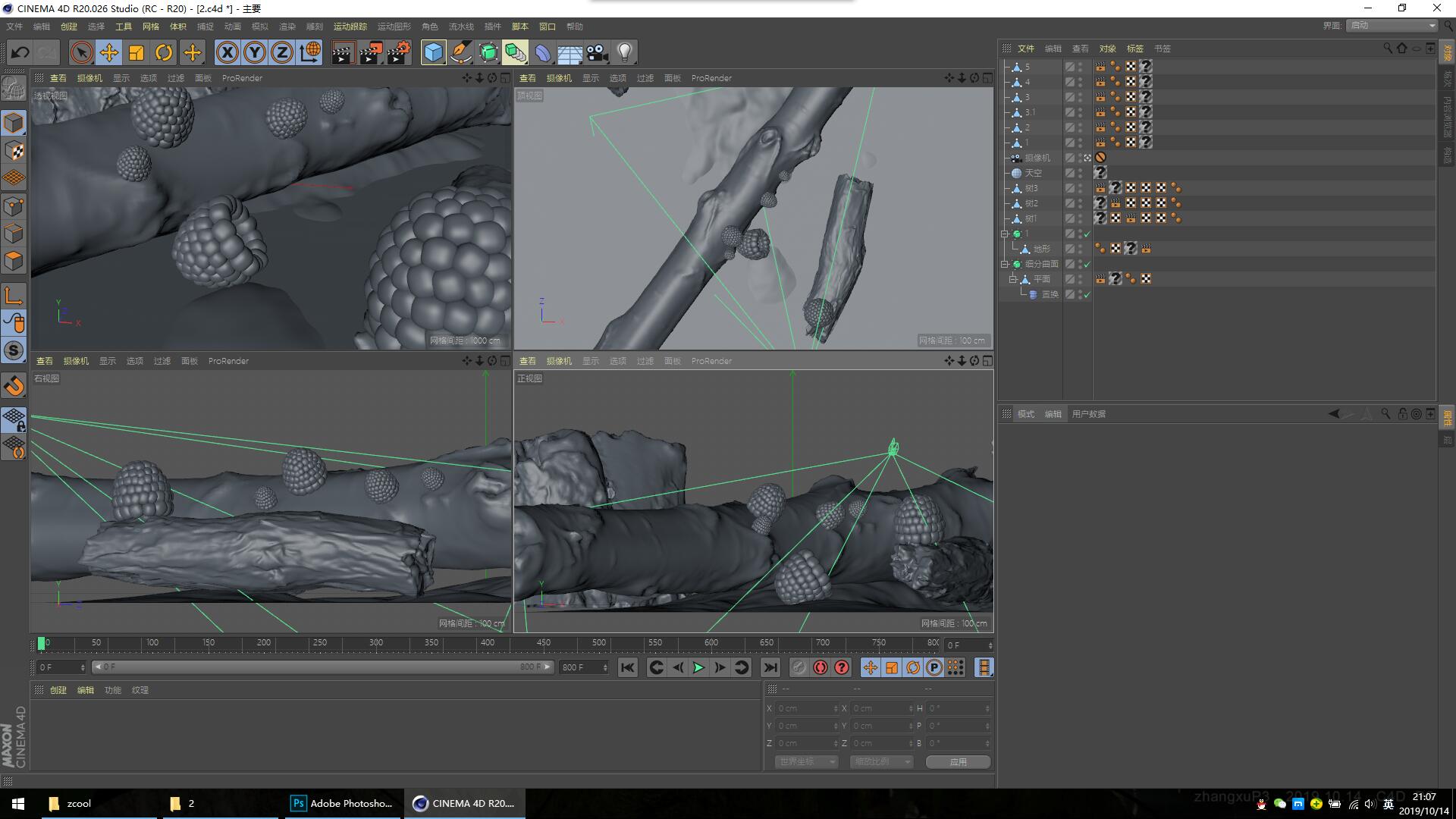Click the 应用 apply button
This screenshot has height=819, width=1456.
coord(959,761)
